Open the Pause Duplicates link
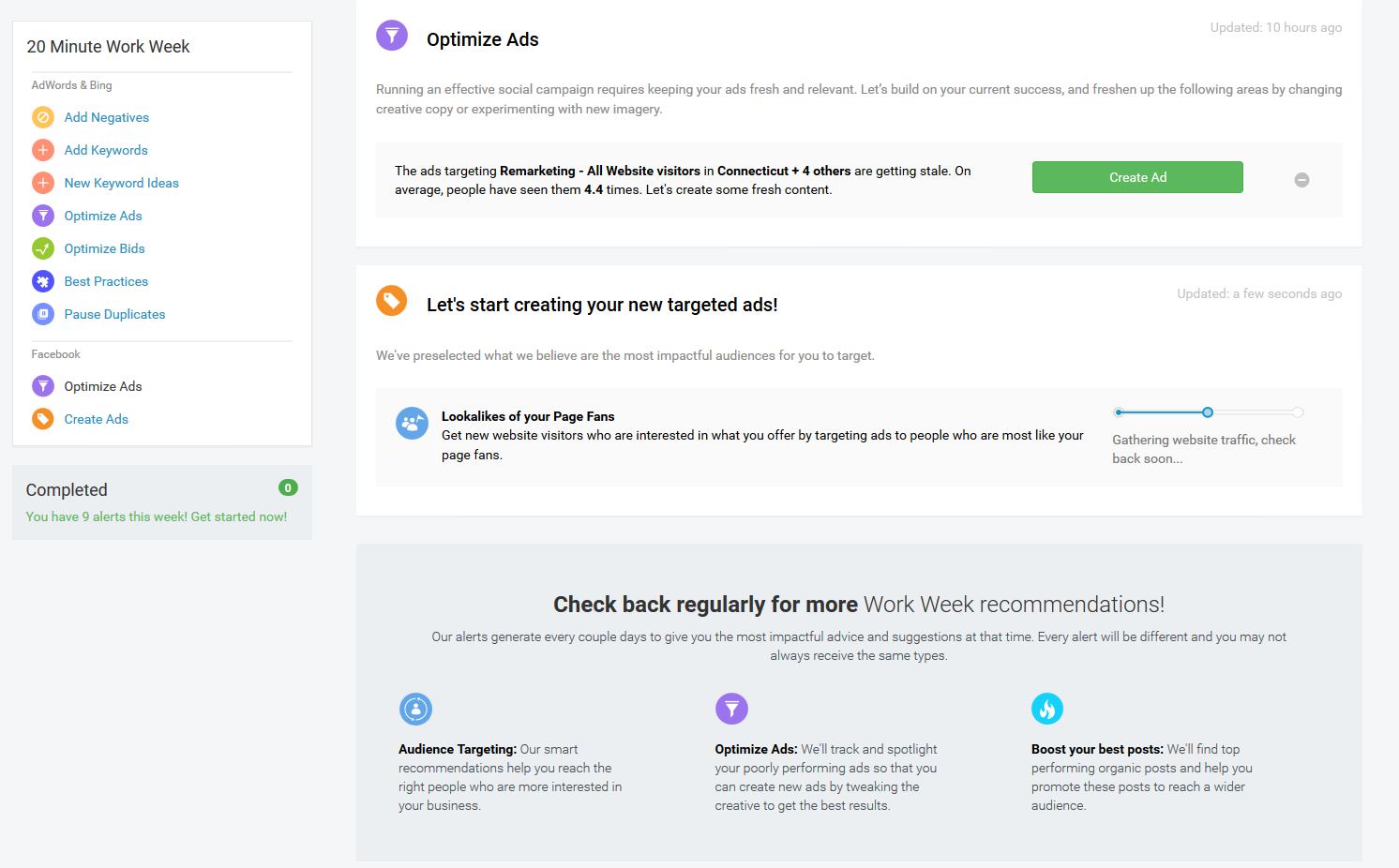1399x868 pixels. click(x=114, y=314)
